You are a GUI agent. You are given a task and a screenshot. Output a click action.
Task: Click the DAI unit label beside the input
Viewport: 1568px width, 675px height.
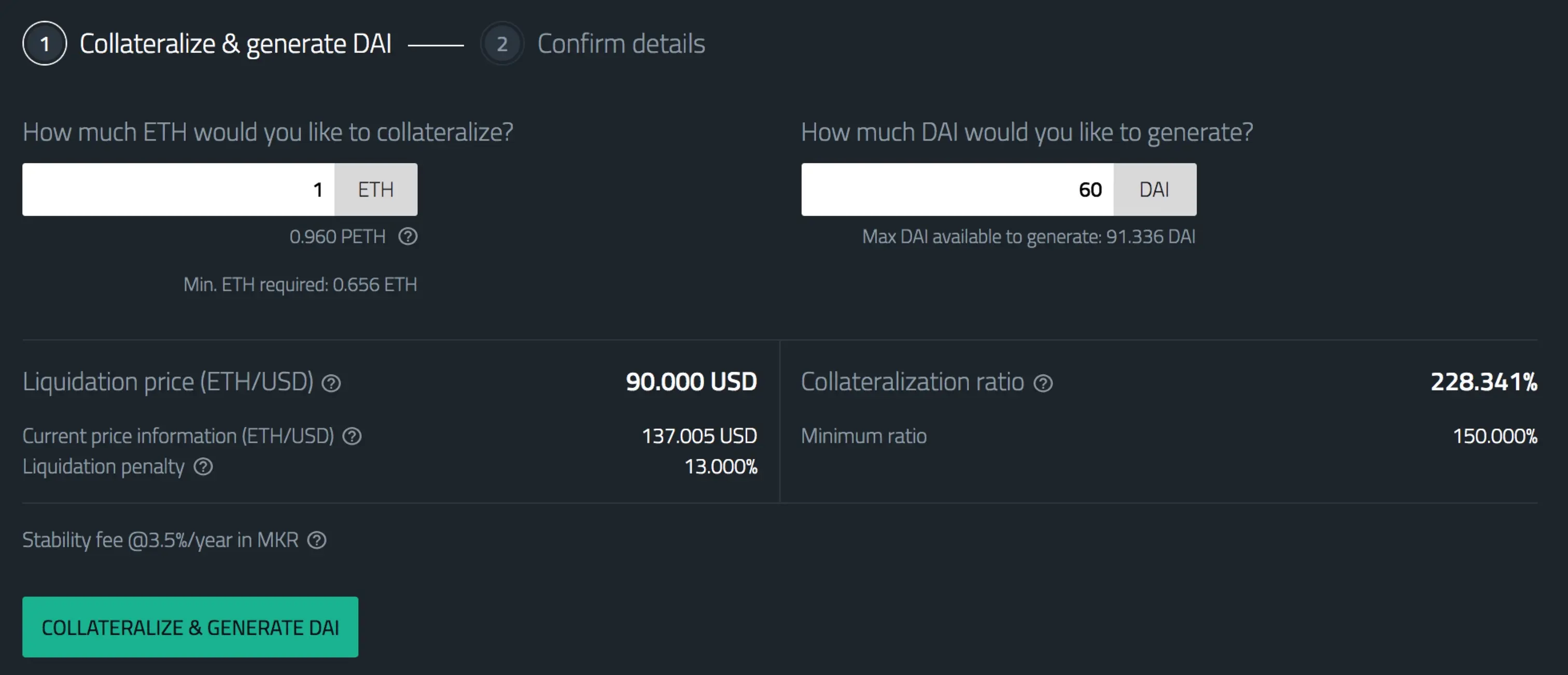point(1154,189)
